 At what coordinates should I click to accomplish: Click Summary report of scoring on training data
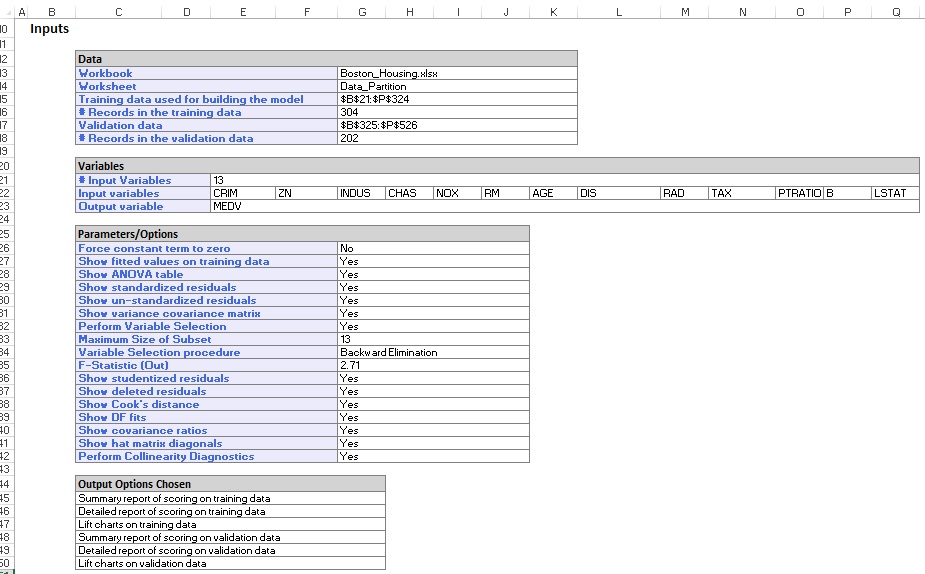[230, 498]
